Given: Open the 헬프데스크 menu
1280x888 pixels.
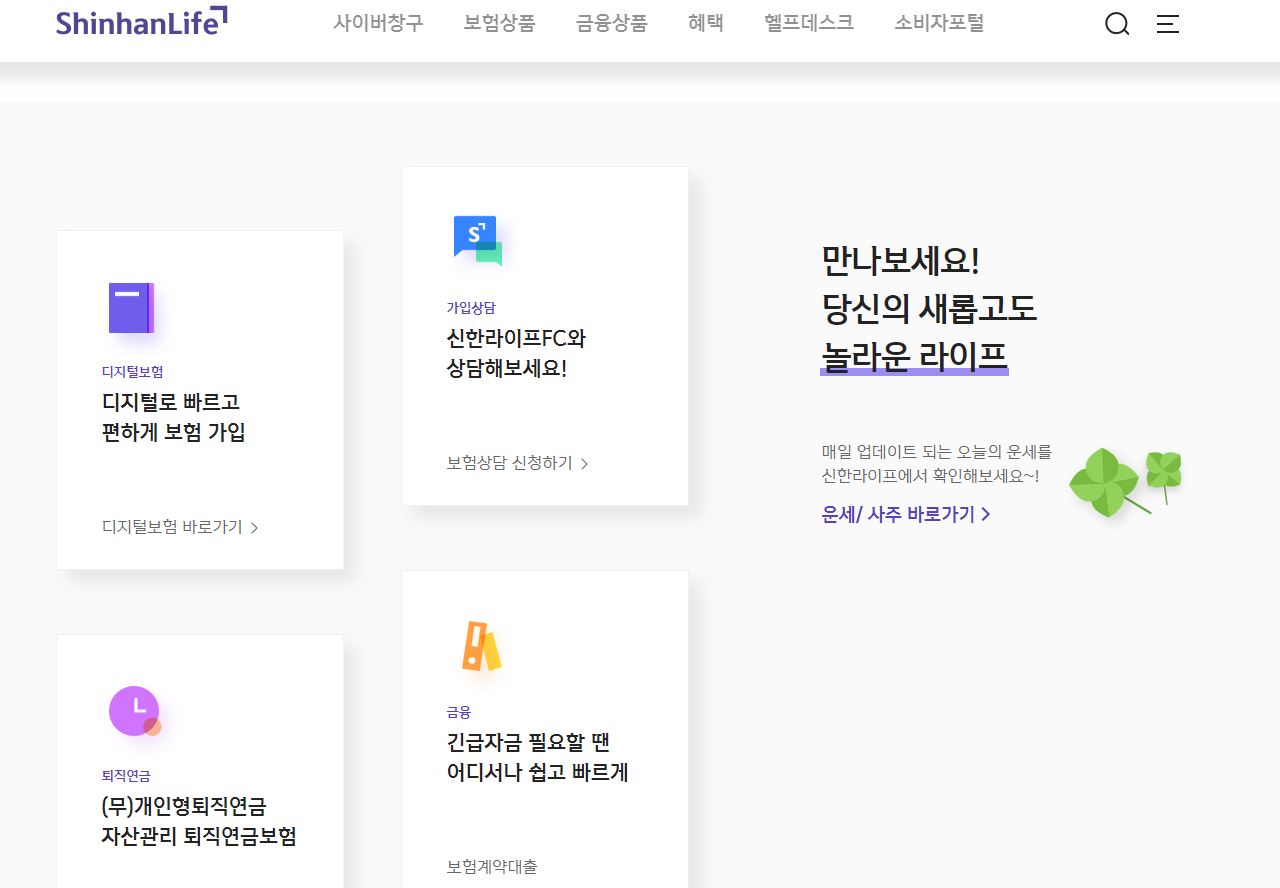Looking at the screenshot, I should coord(809,23).
